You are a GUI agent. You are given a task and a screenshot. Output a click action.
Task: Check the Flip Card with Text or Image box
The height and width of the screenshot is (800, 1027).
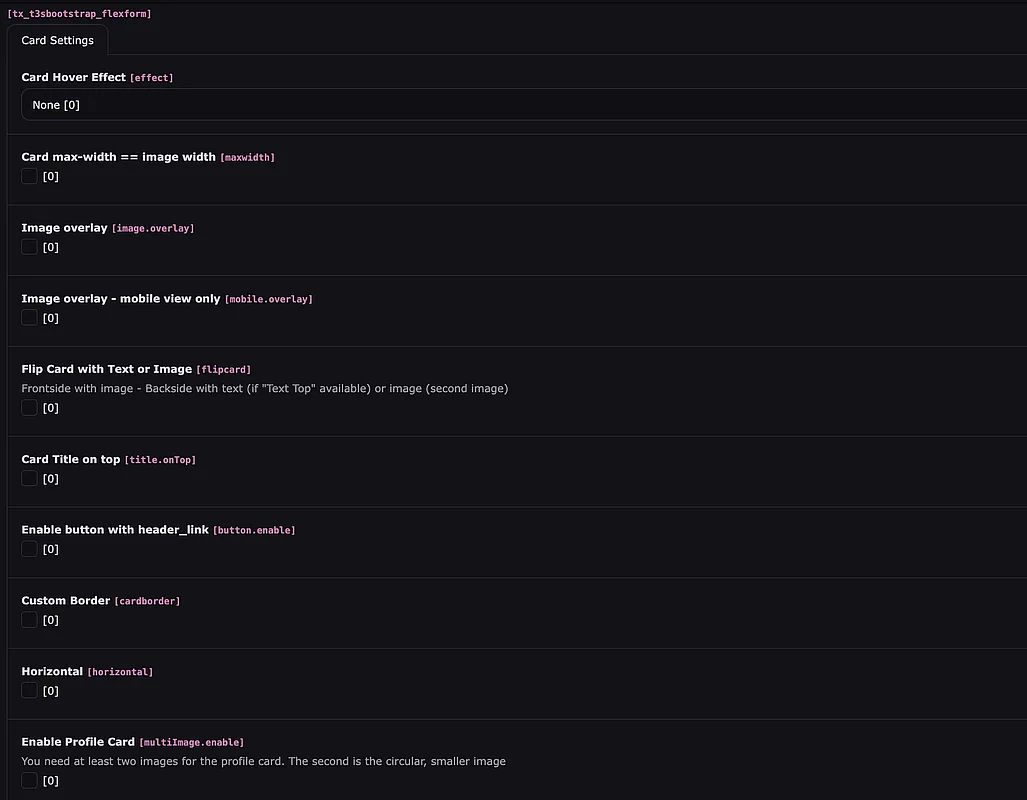coord(30,408)
